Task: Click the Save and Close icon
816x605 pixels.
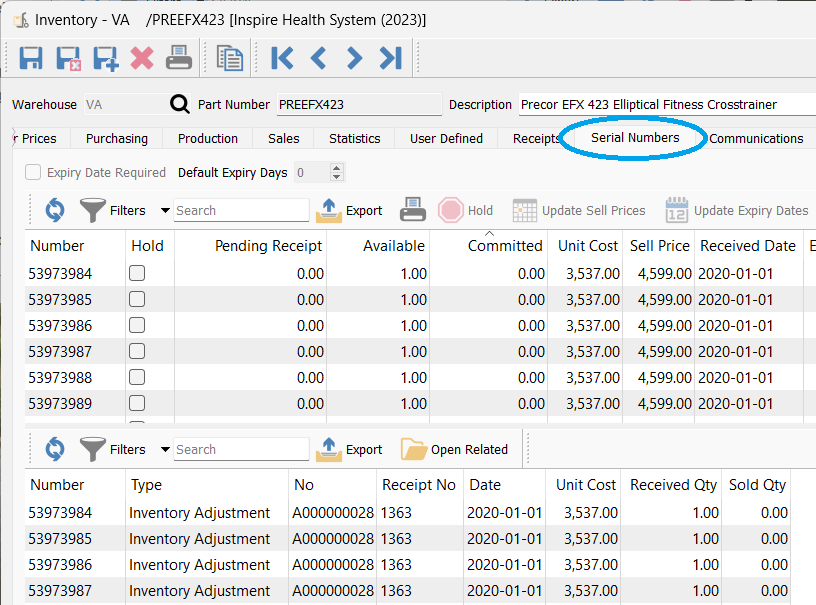Action: coord(68,58)
